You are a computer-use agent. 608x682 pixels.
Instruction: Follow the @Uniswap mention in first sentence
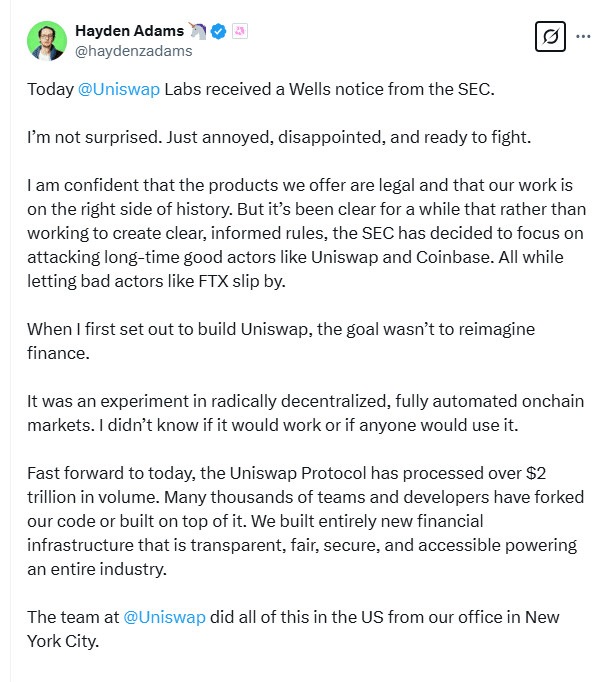click(119, 89)
